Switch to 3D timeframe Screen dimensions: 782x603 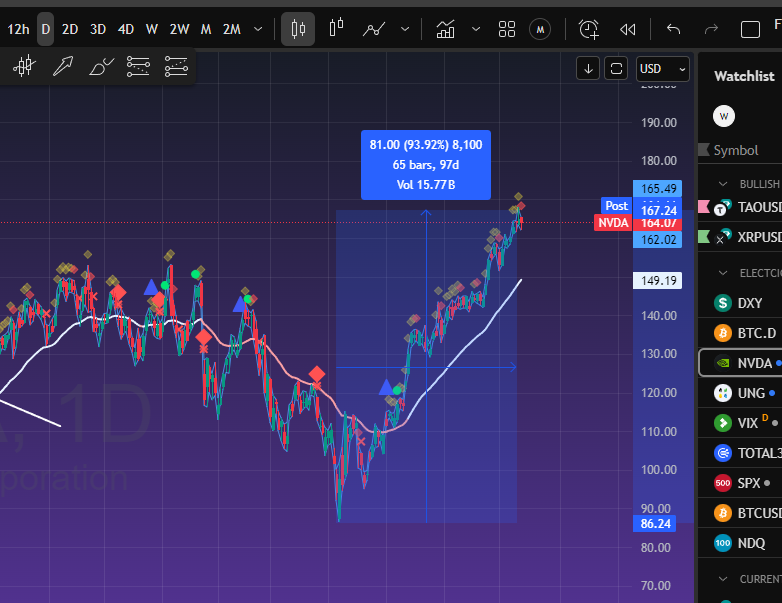click(x=98, y=29)
